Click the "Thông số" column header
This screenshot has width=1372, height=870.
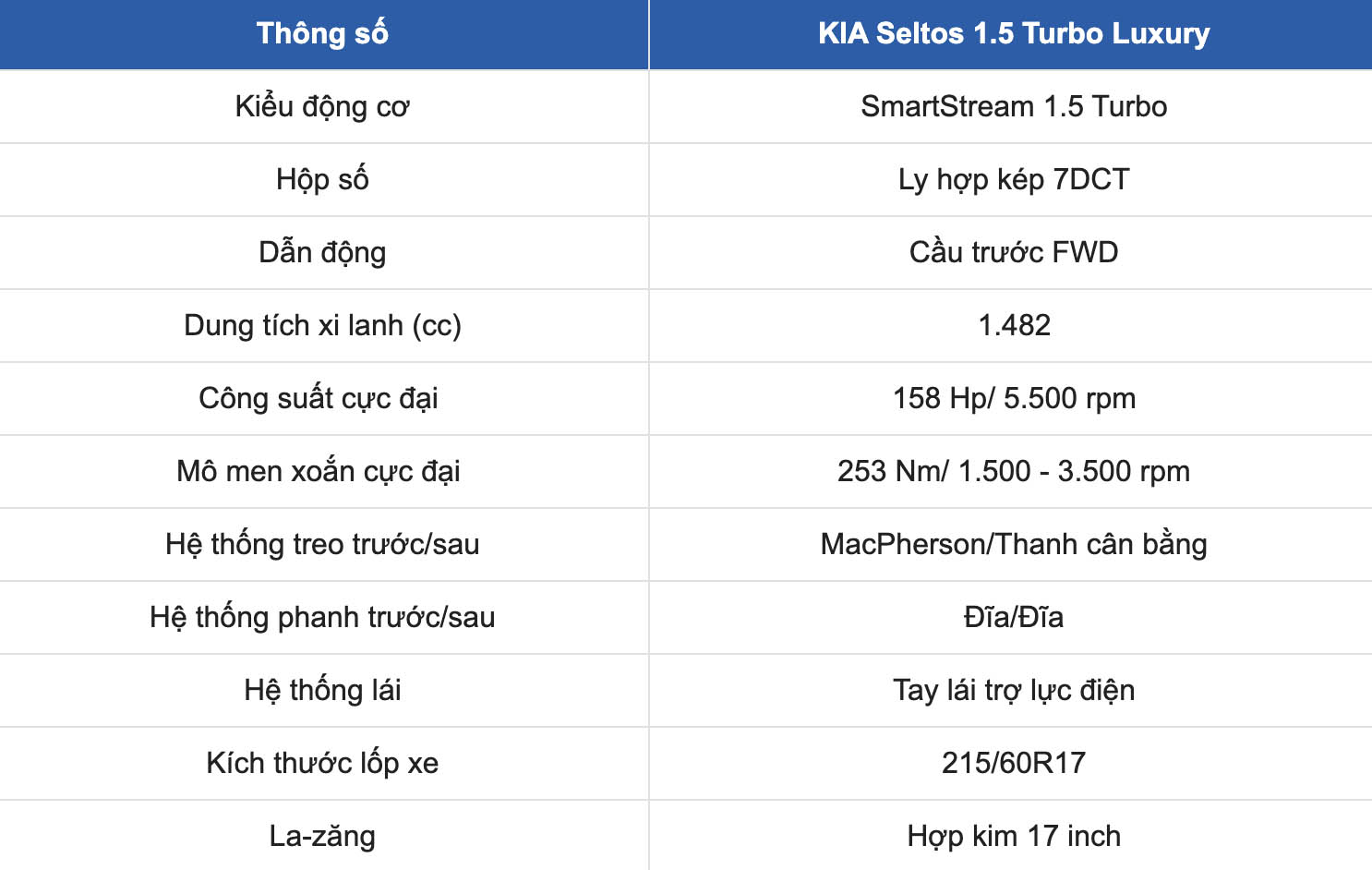click(x=322, y=34)
